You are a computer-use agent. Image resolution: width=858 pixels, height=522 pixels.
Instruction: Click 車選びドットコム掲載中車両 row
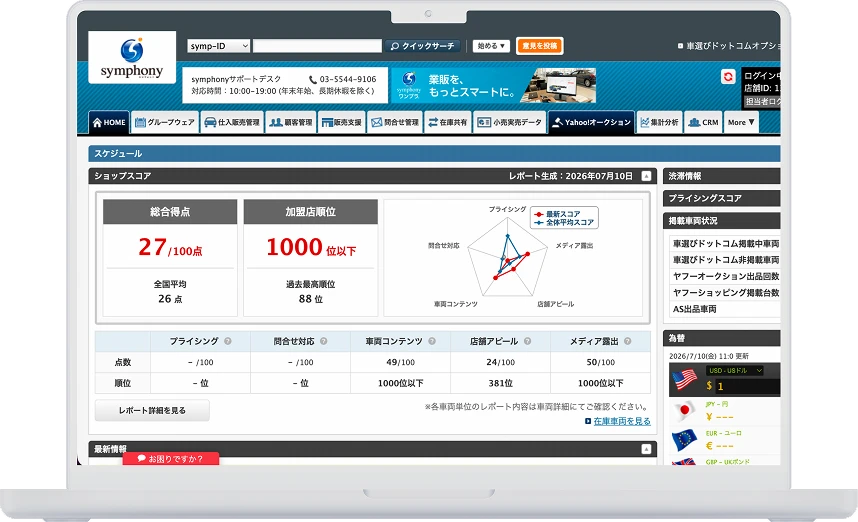point(725,243)
